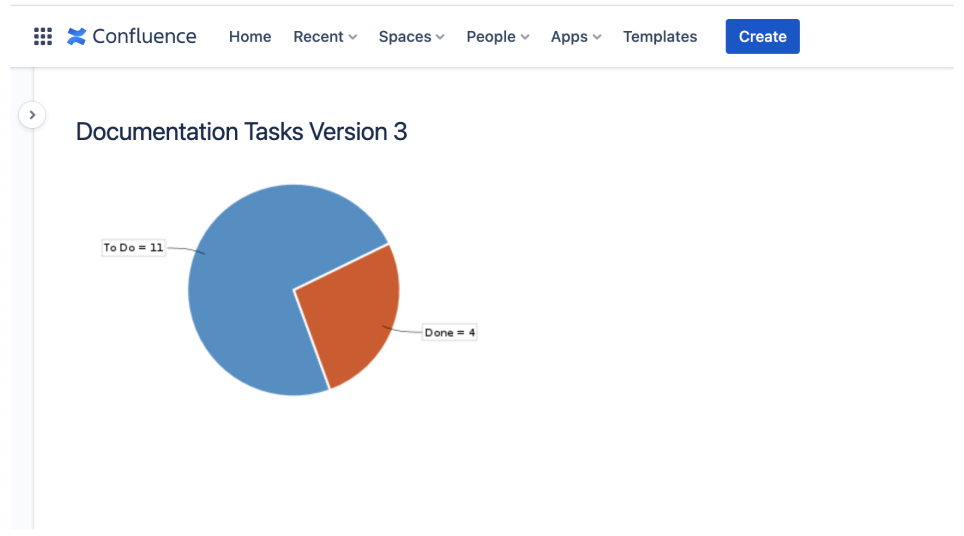The width and height of the screenshot is (964, 536).
Task: Open the Recent dropdown menu
Action: pyautogui.click(x=325, y=37)
